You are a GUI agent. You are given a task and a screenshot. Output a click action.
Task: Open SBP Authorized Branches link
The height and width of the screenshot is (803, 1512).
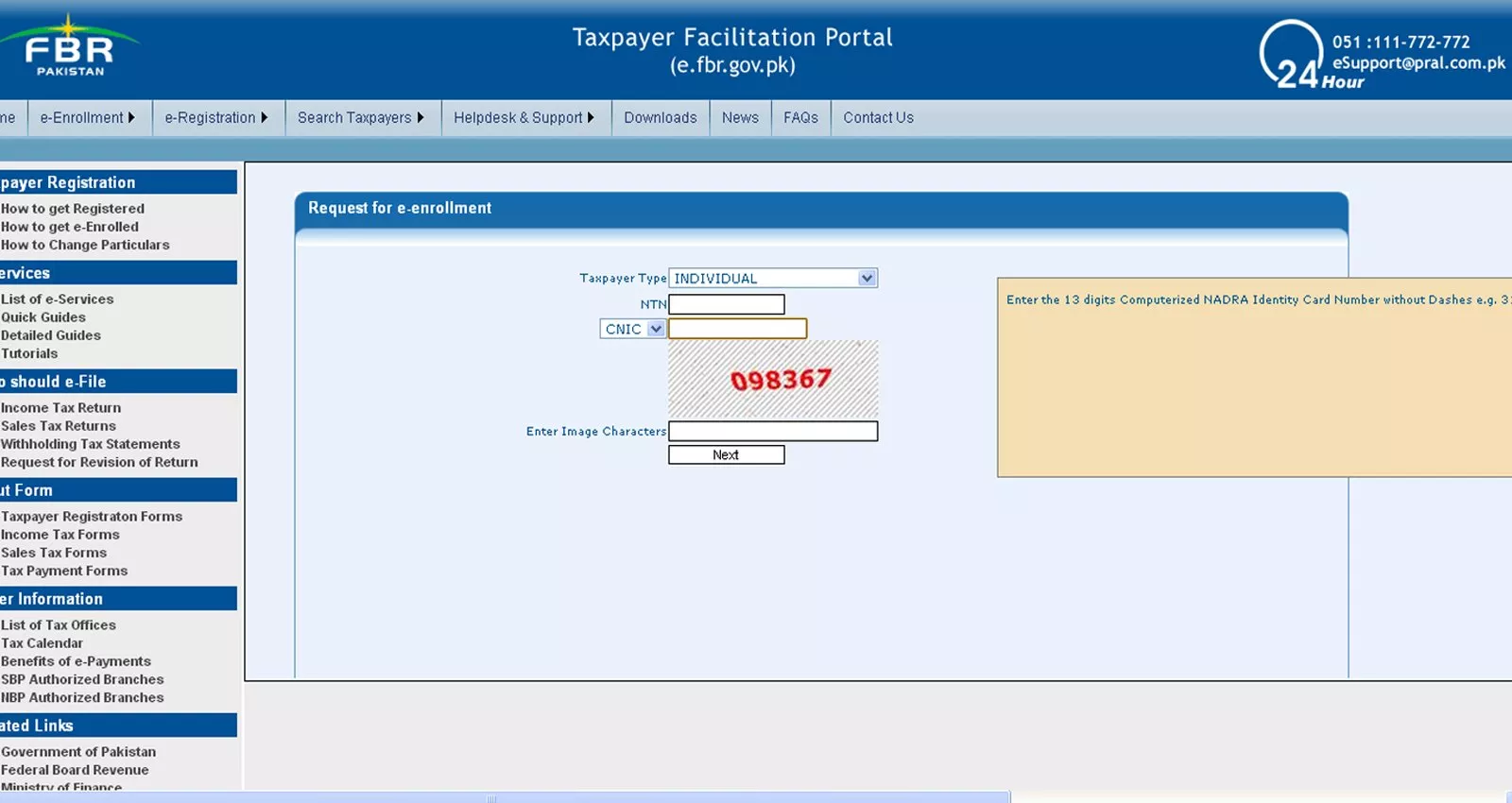(x=82, y=679)
